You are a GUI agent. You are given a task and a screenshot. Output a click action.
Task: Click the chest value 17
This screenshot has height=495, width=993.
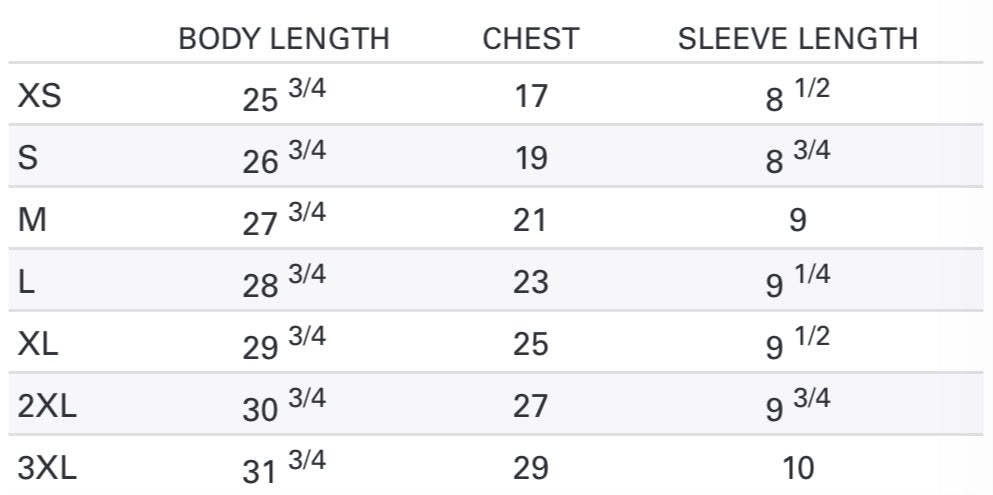click(x=531, y=97)
